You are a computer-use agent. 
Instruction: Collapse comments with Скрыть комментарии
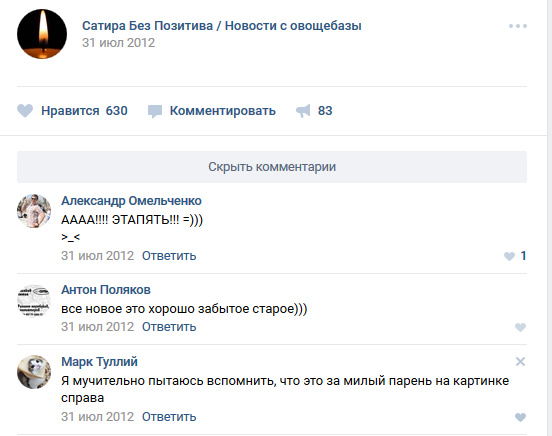(x=272, y=167)
